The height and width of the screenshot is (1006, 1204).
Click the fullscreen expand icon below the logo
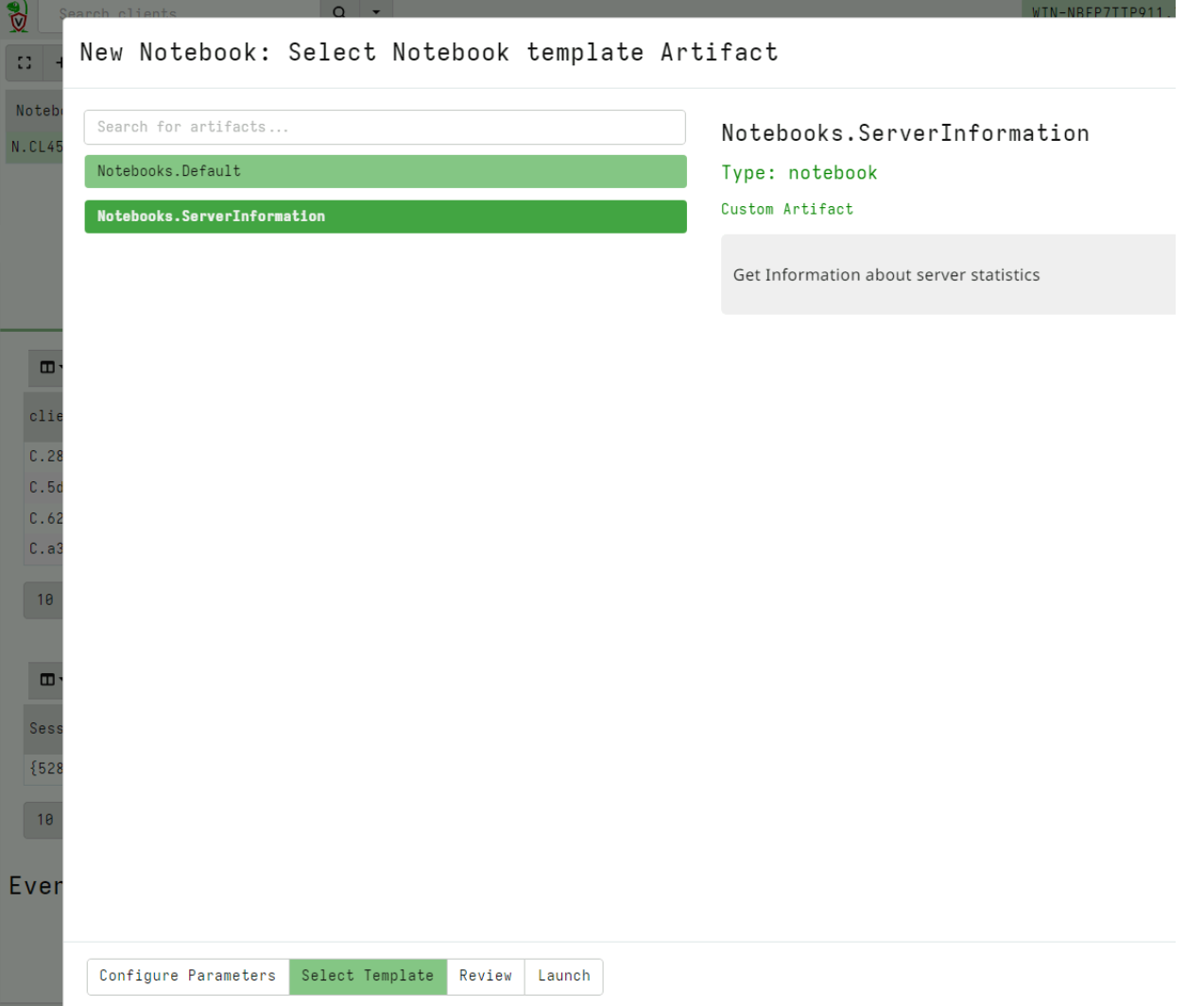tap(24, 62)
